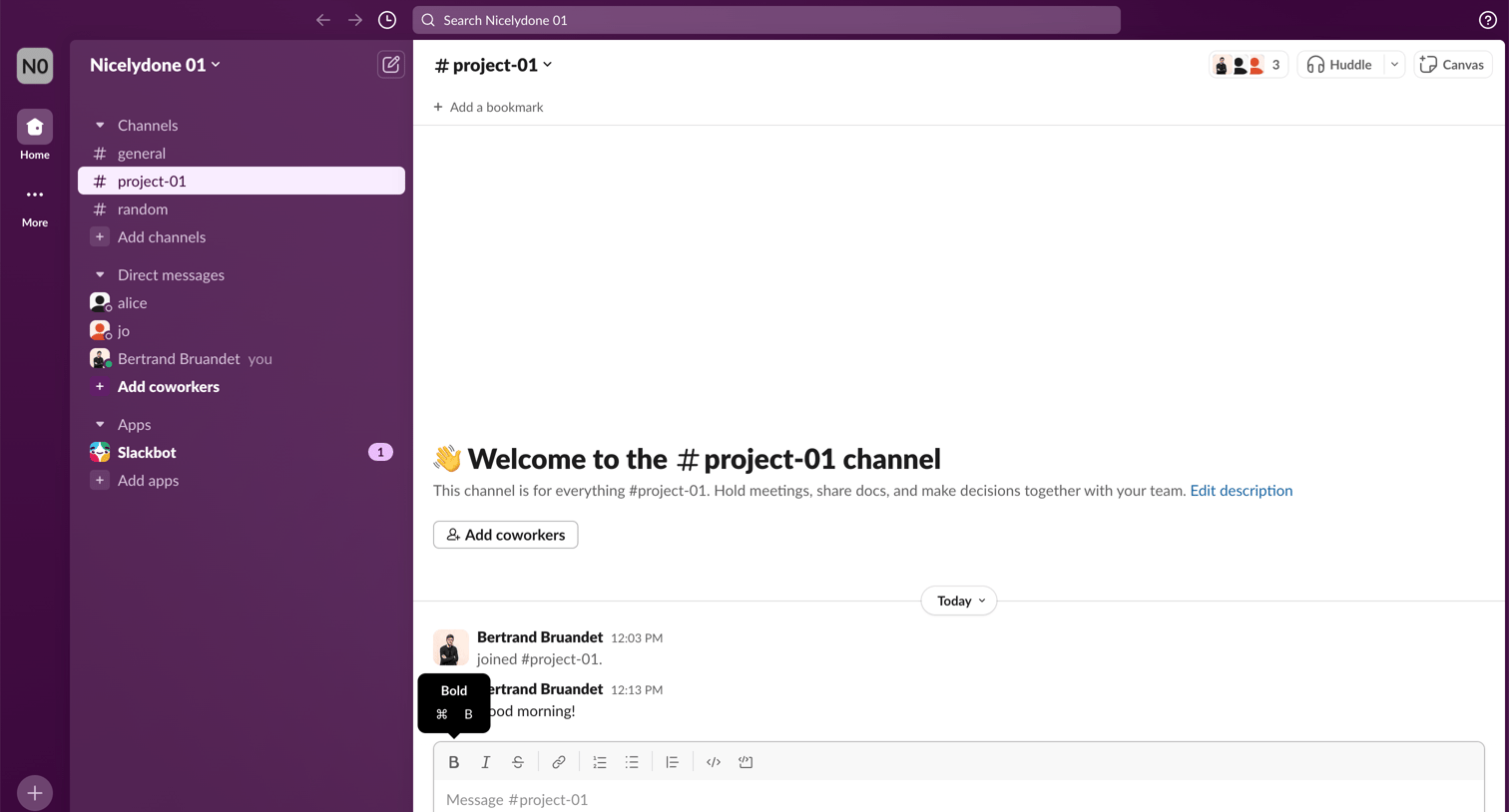Insert a link using the toolbar icon
1509x812 pixels.
(559, 762)
